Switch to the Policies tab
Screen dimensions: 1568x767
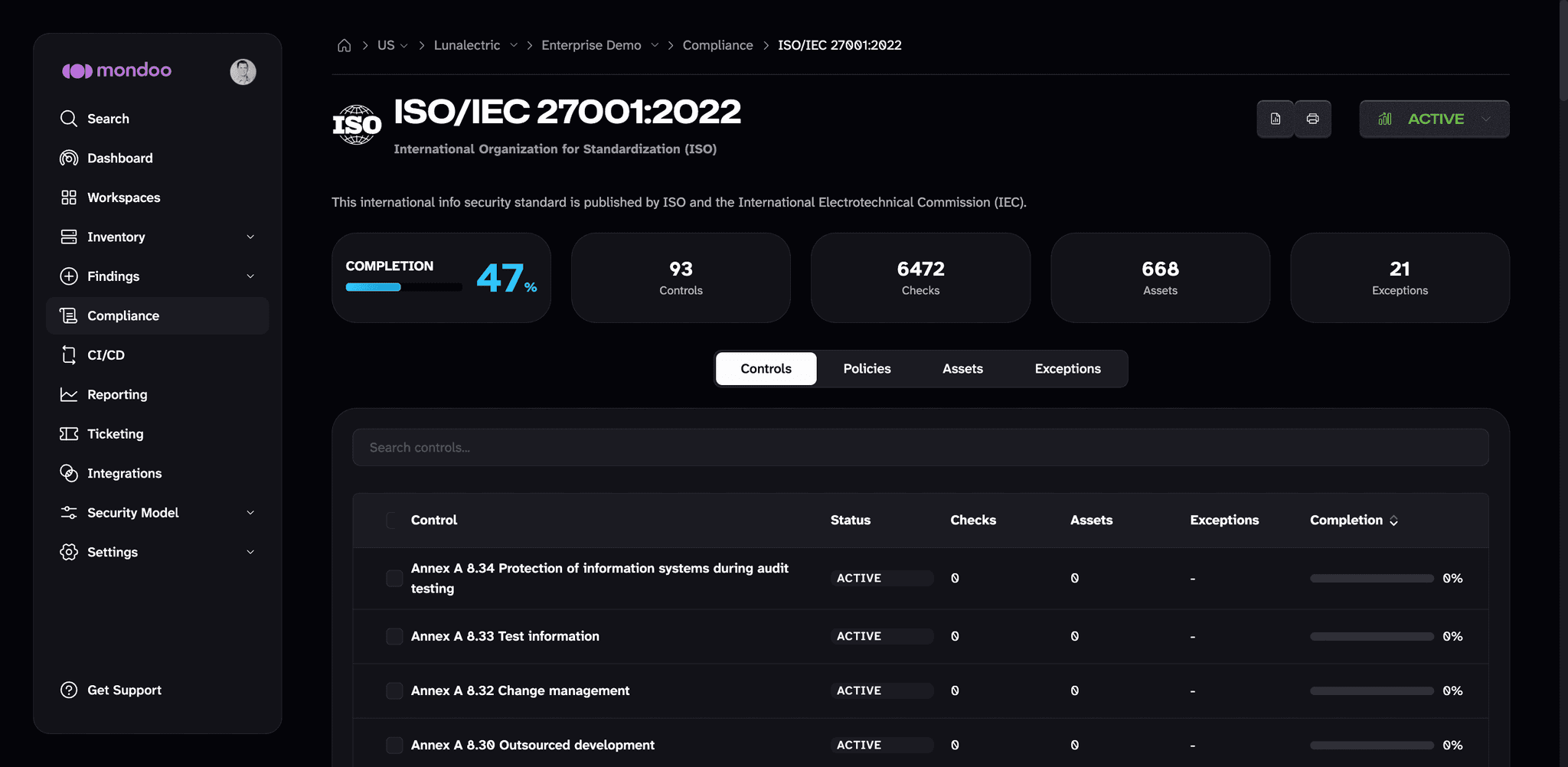867,368
